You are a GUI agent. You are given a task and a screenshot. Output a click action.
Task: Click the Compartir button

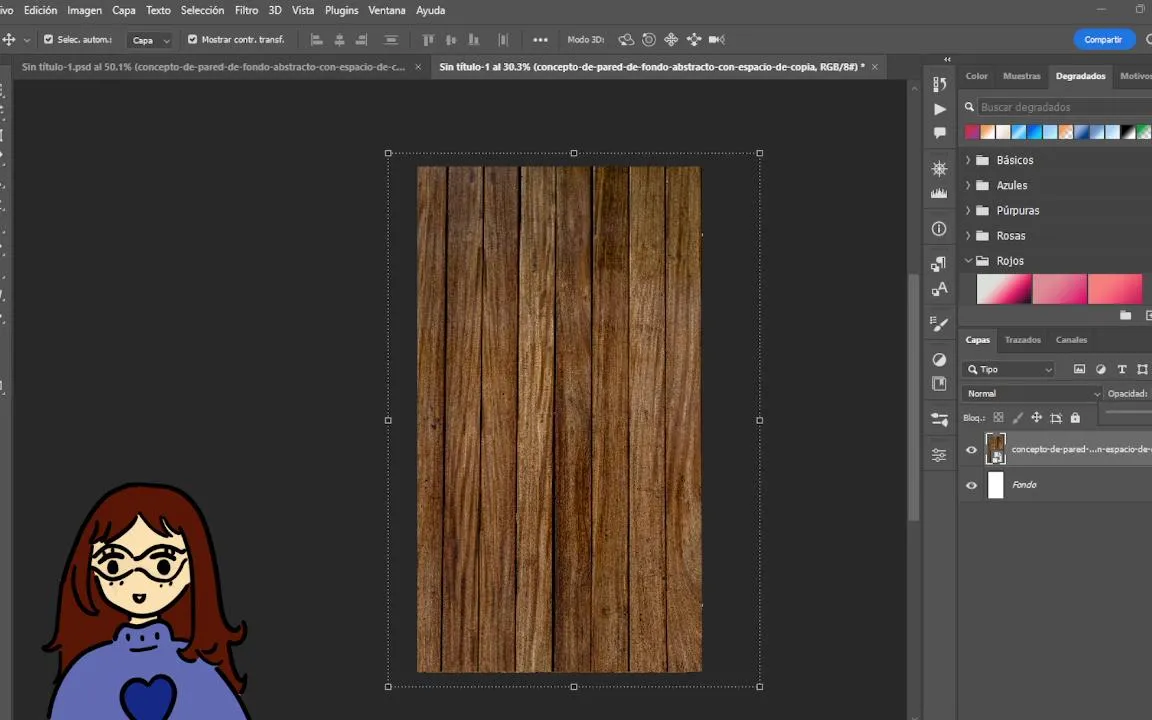tap(1102, 40)
